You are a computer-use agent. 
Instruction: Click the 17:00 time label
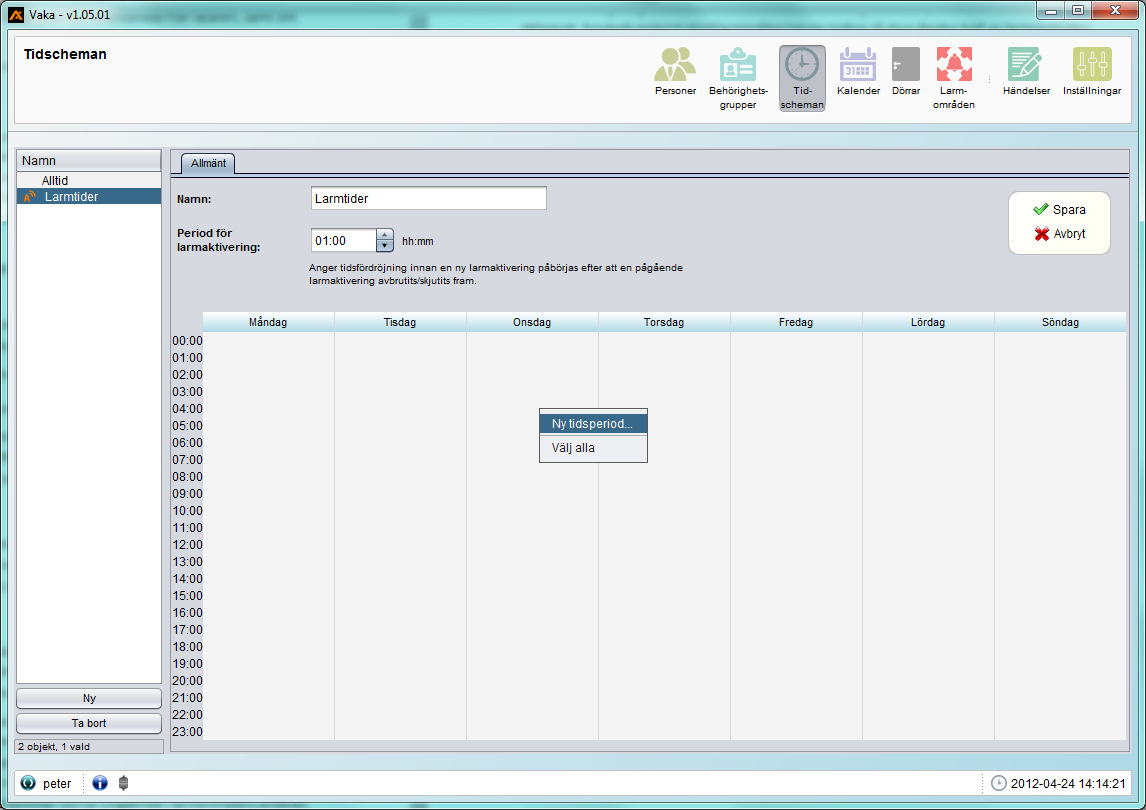(187, 629)
